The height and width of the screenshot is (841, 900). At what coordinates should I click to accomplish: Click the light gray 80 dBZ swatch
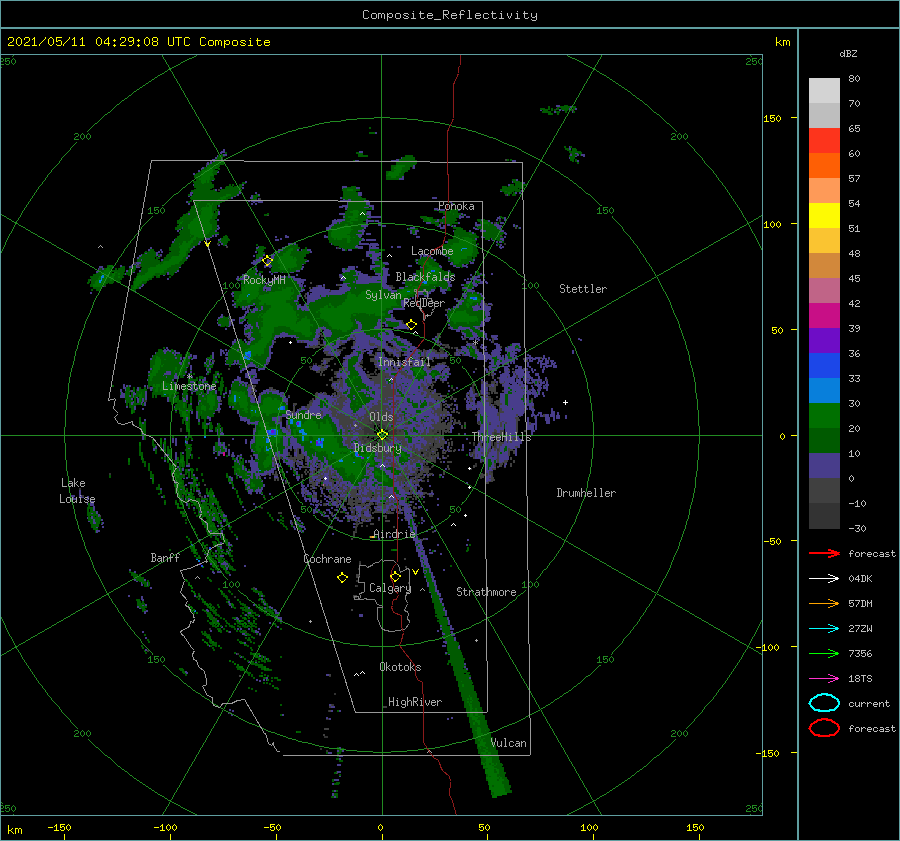point(824,91)
